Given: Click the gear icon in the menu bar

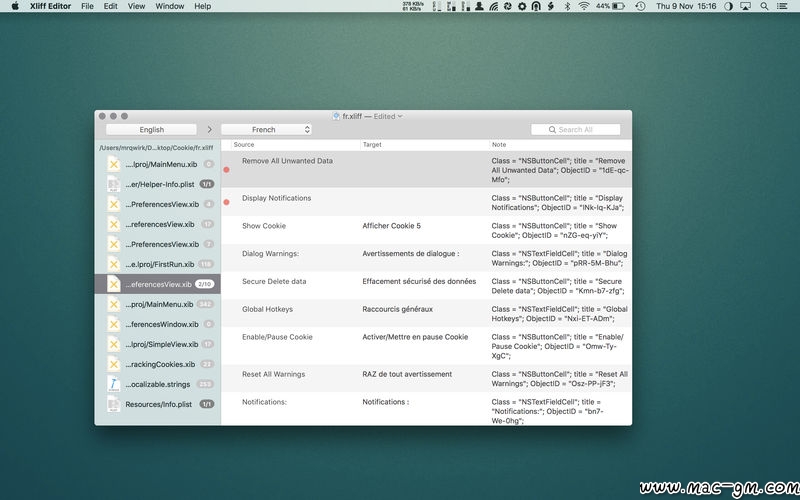Looking at the screenshot, I should [521, 6].
